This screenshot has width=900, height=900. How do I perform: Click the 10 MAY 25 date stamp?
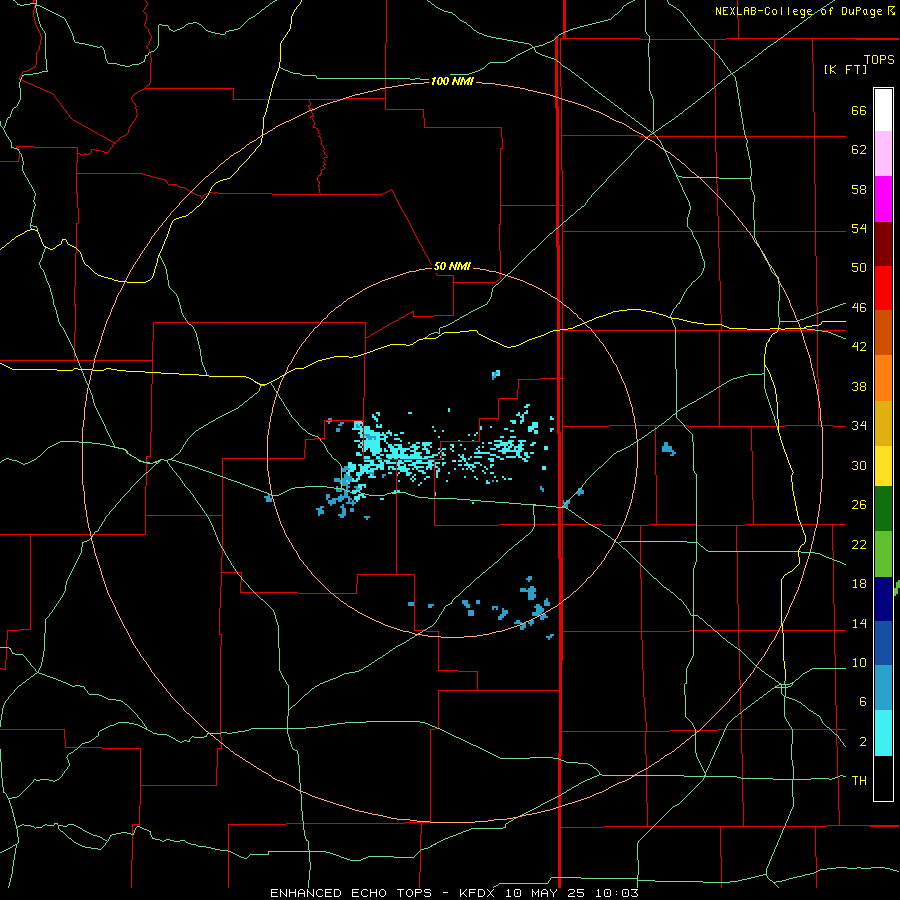[x=544, y=893]
